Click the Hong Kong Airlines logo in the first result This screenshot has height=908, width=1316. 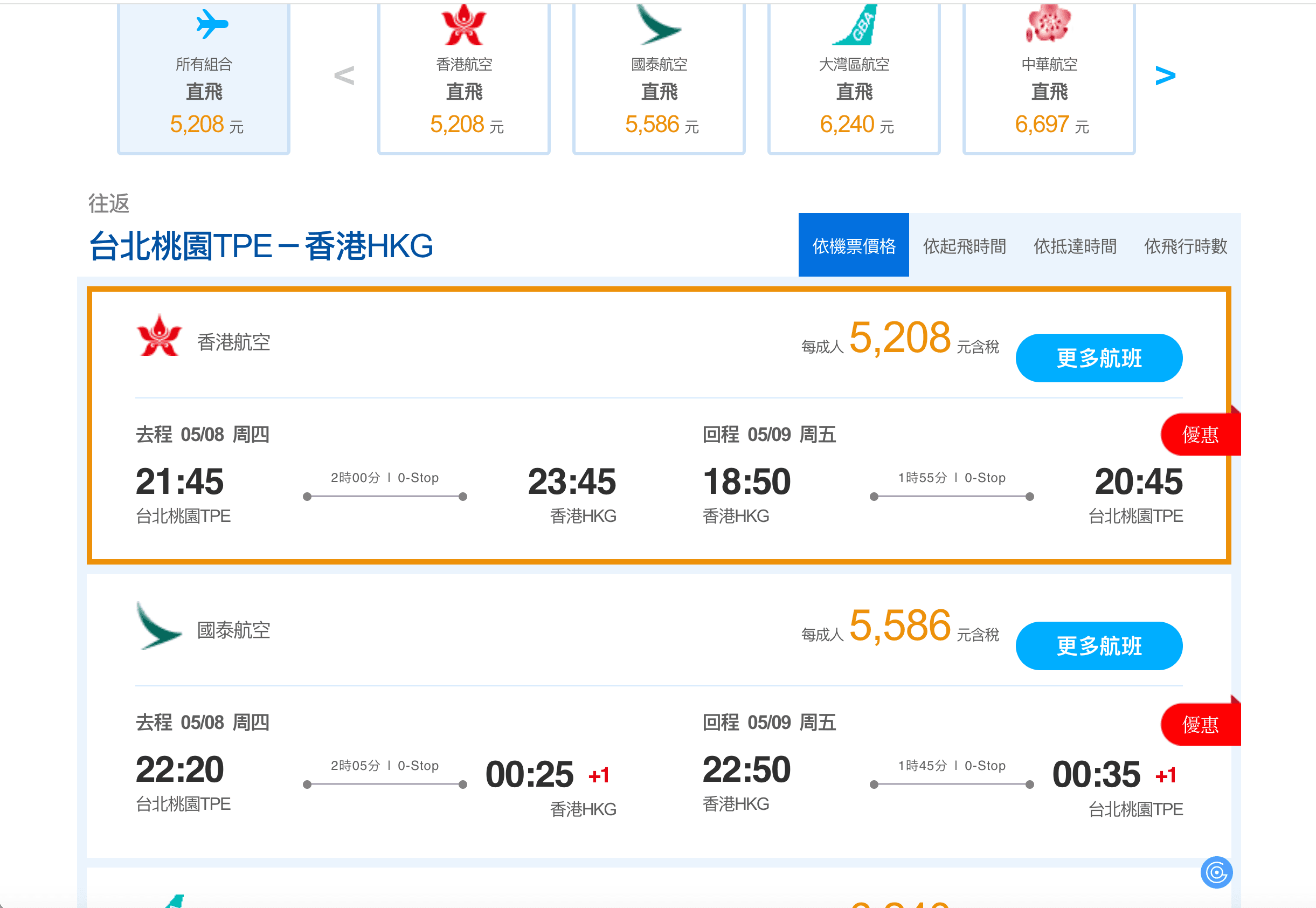coord(159,337)
